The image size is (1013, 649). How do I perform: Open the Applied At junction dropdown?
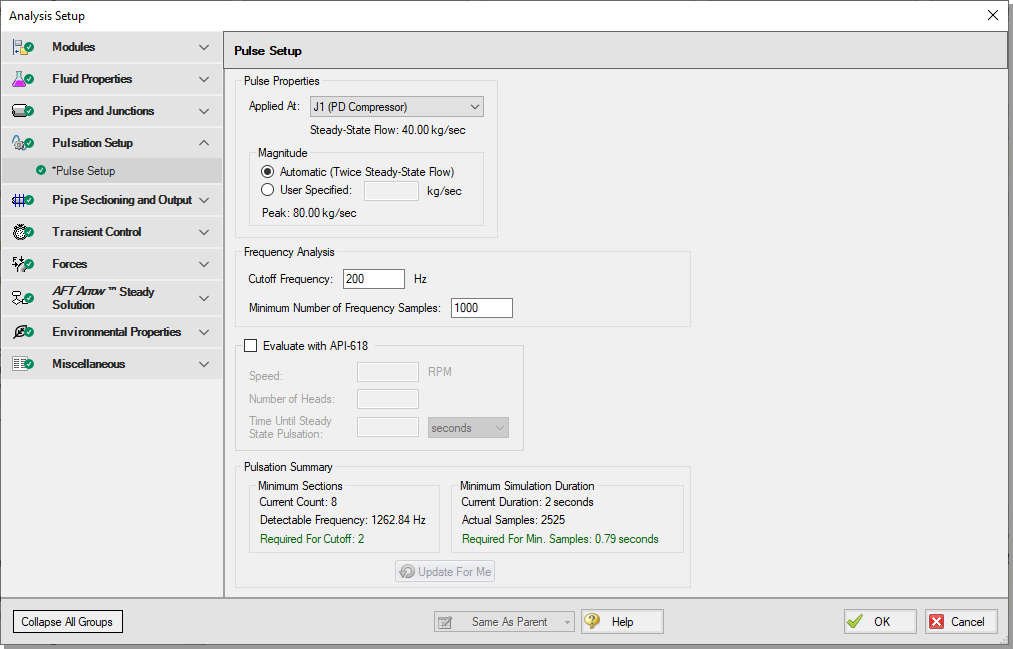click(x=397, y=107)
